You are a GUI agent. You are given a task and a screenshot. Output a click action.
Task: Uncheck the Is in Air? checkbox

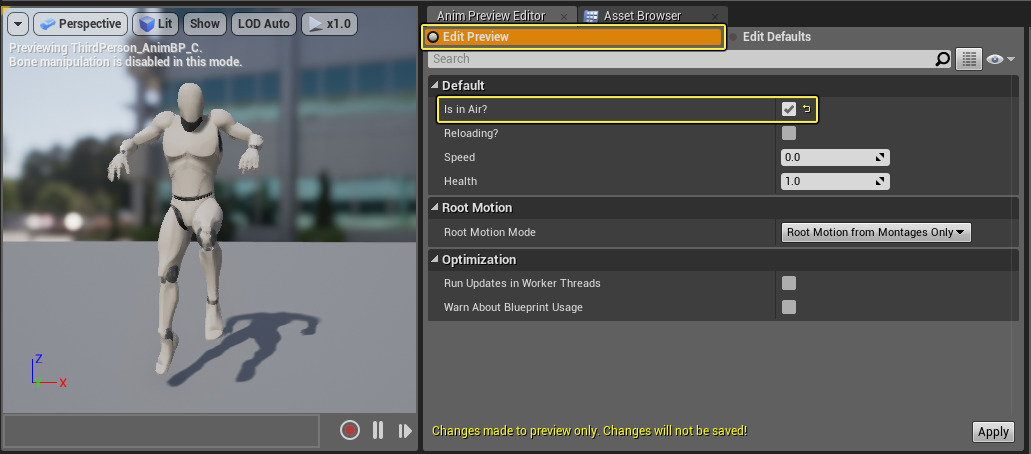pos(789,109)
